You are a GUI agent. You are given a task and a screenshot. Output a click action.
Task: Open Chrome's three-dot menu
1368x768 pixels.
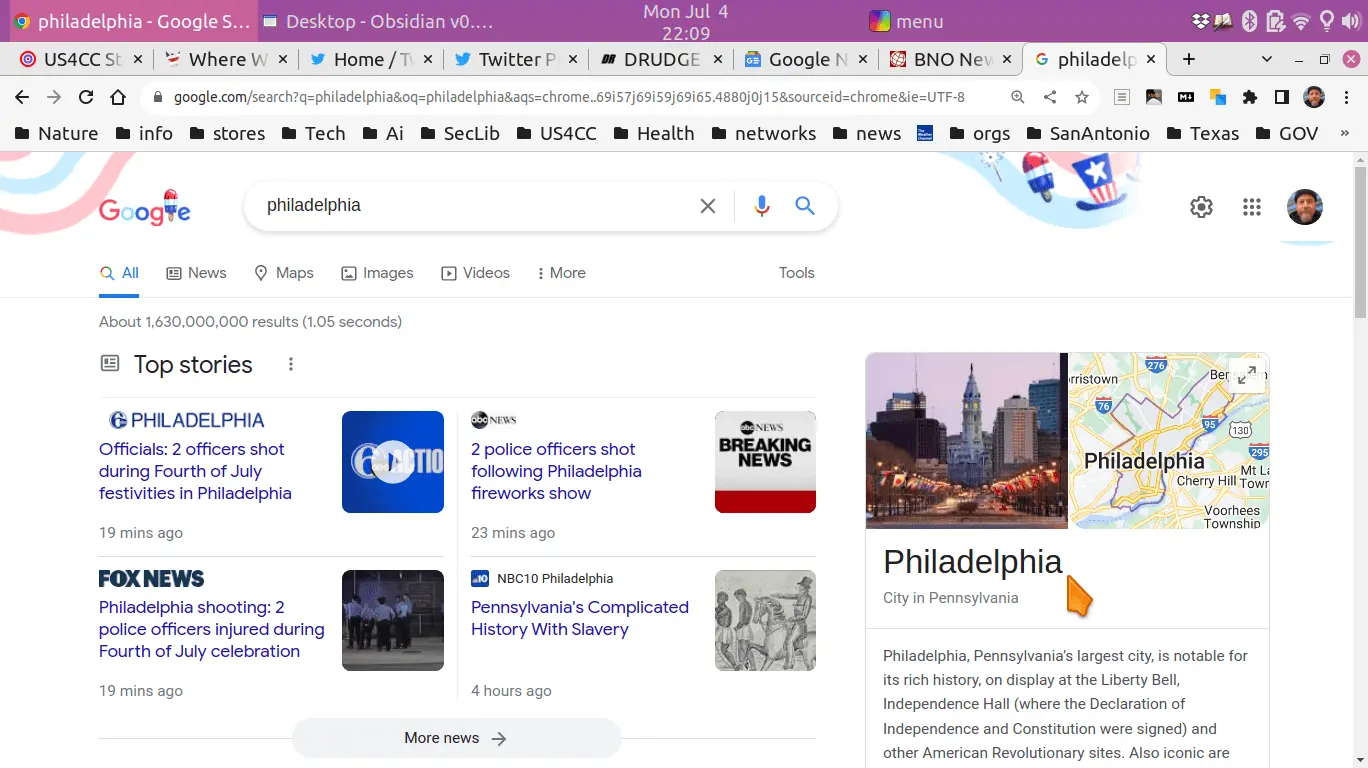click(1346, 97)
